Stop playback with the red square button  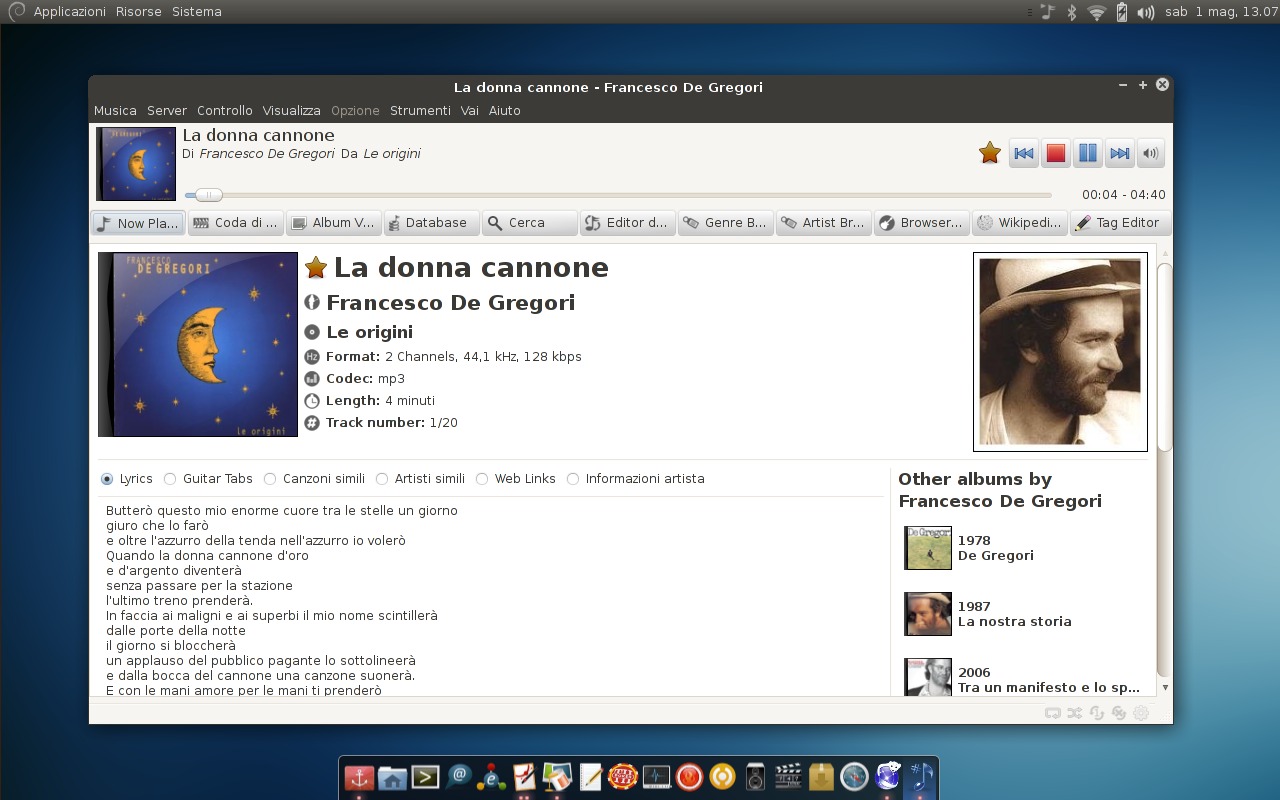click(1055, 153)
